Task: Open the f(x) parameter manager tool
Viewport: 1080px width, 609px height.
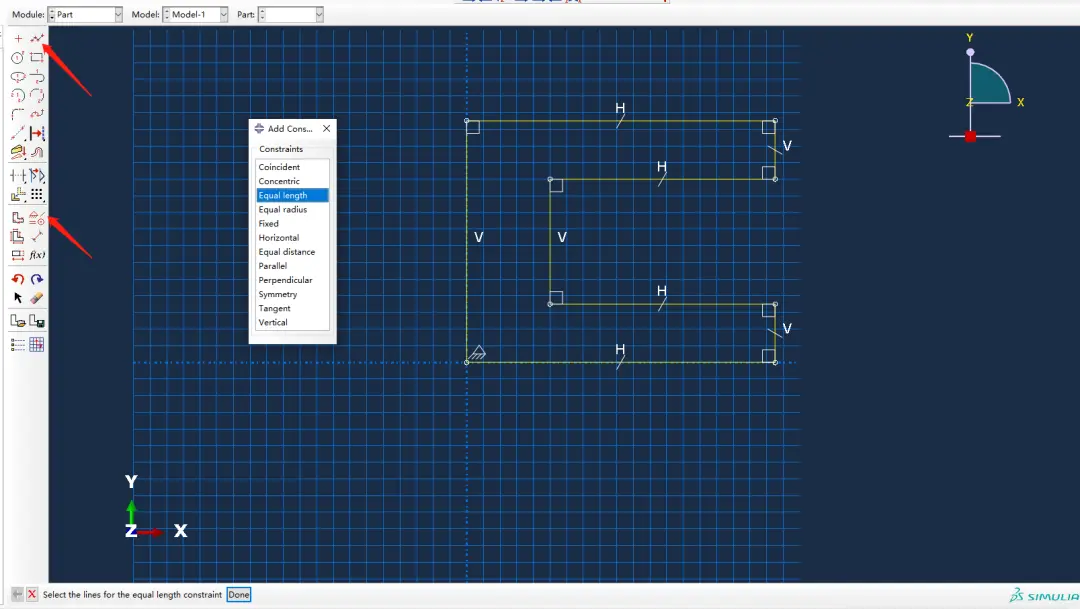Action: [37, 255]
